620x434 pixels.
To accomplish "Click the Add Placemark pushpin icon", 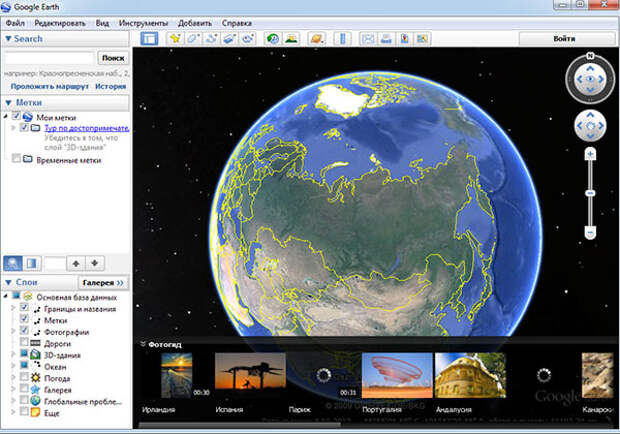I will (175, 38).
